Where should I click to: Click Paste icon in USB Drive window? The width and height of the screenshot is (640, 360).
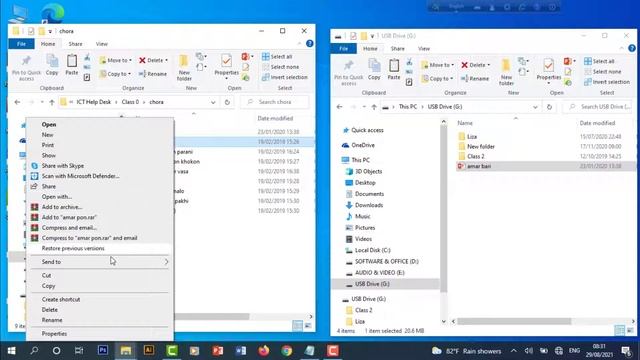point(394,69)
